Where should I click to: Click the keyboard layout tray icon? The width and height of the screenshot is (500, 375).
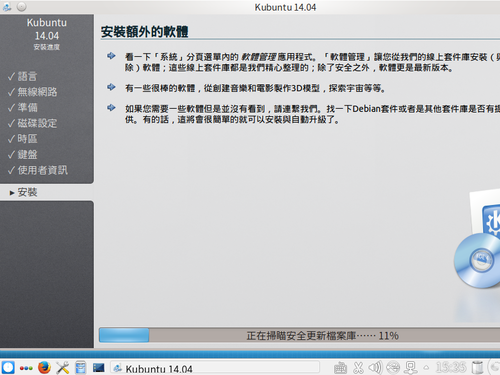340,368
